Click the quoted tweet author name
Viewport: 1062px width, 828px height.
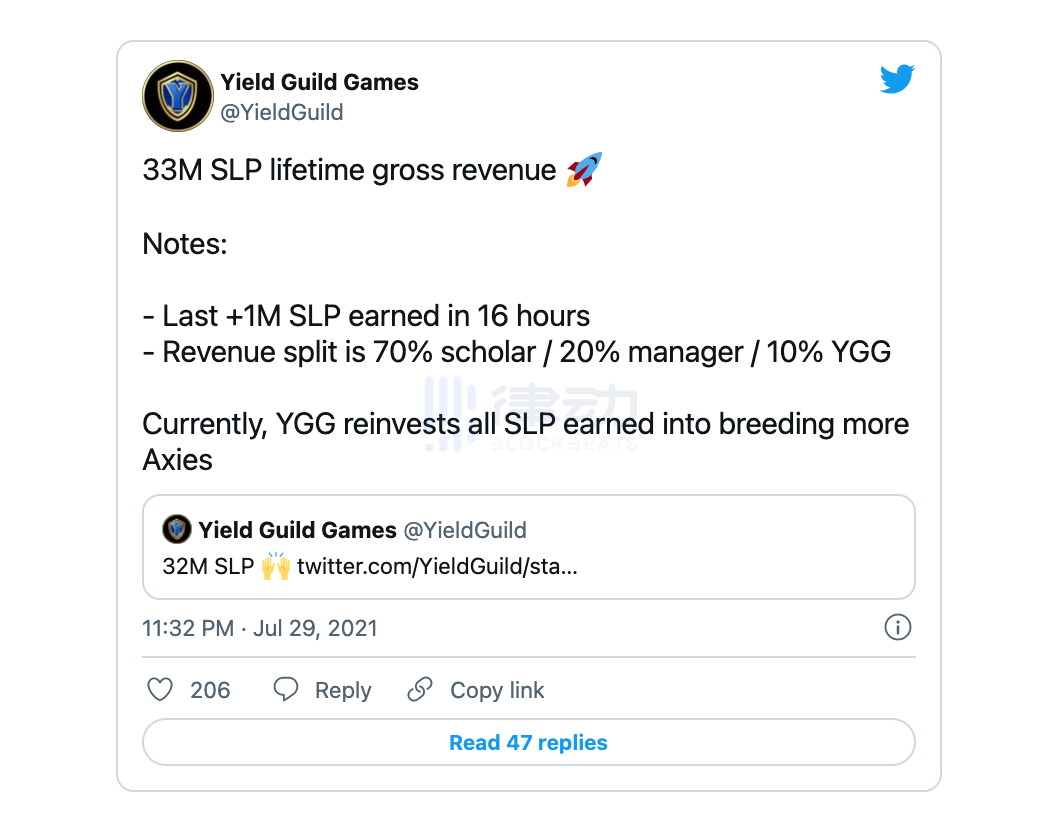click(x=295, y=530)
